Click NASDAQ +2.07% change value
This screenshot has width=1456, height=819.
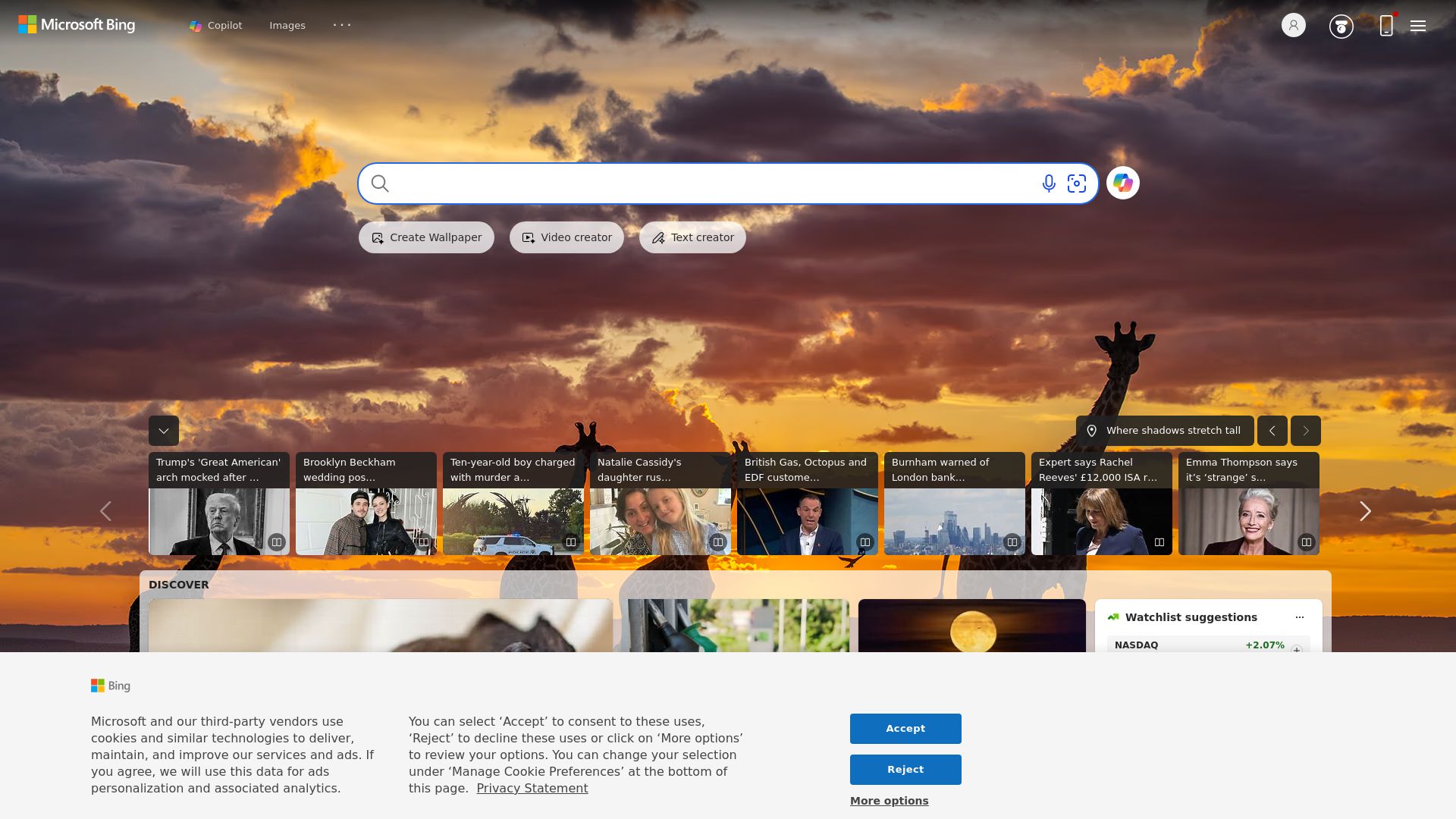(1265, 645)
